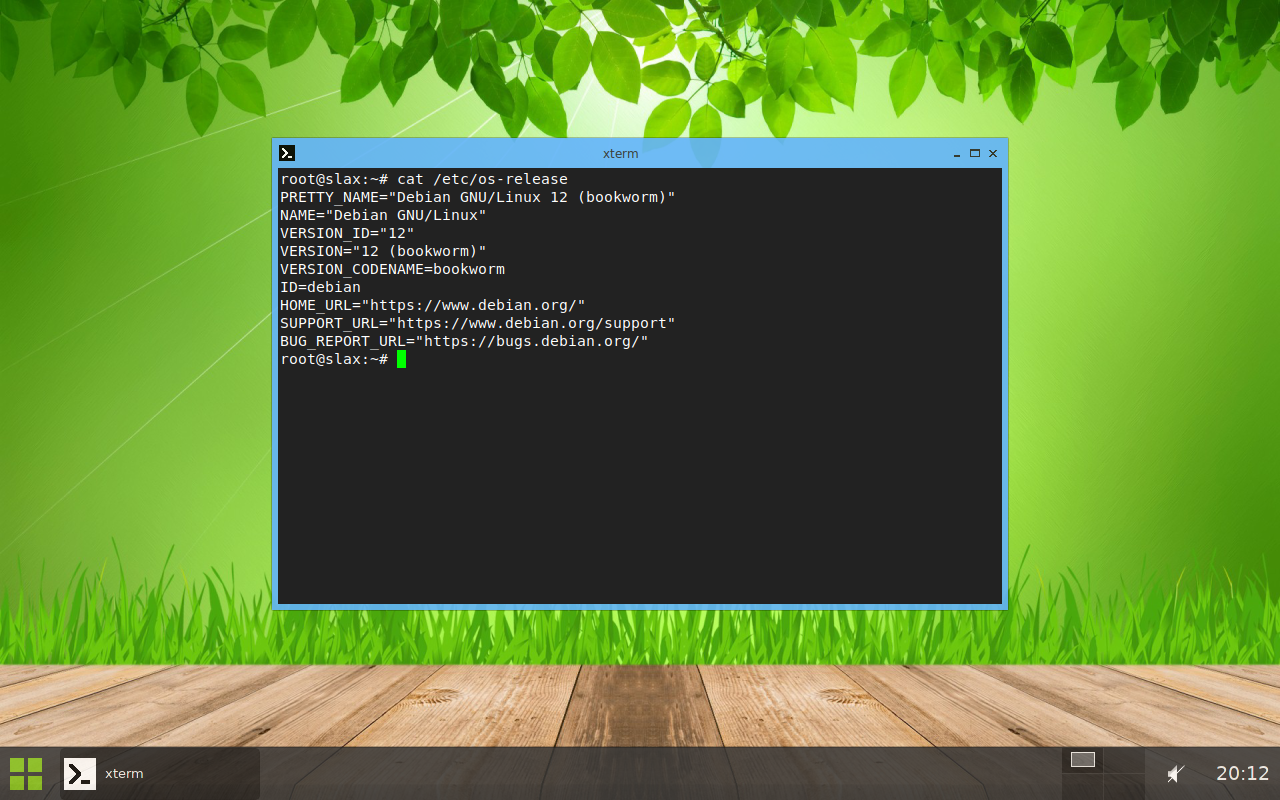Maximize the xterm window

coord(975,153)
